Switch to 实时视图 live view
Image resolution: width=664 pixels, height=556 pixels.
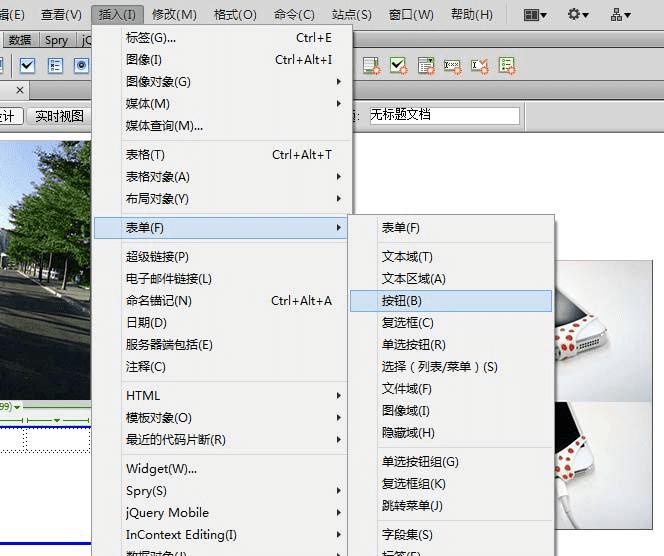pyautogui.click(x=59, y=116)
